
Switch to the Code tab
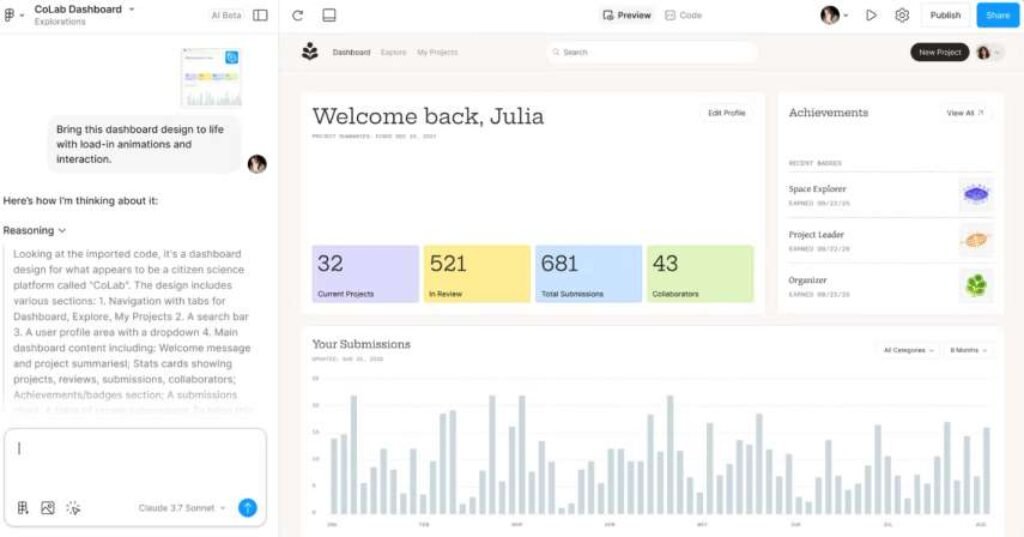(684, 16)
